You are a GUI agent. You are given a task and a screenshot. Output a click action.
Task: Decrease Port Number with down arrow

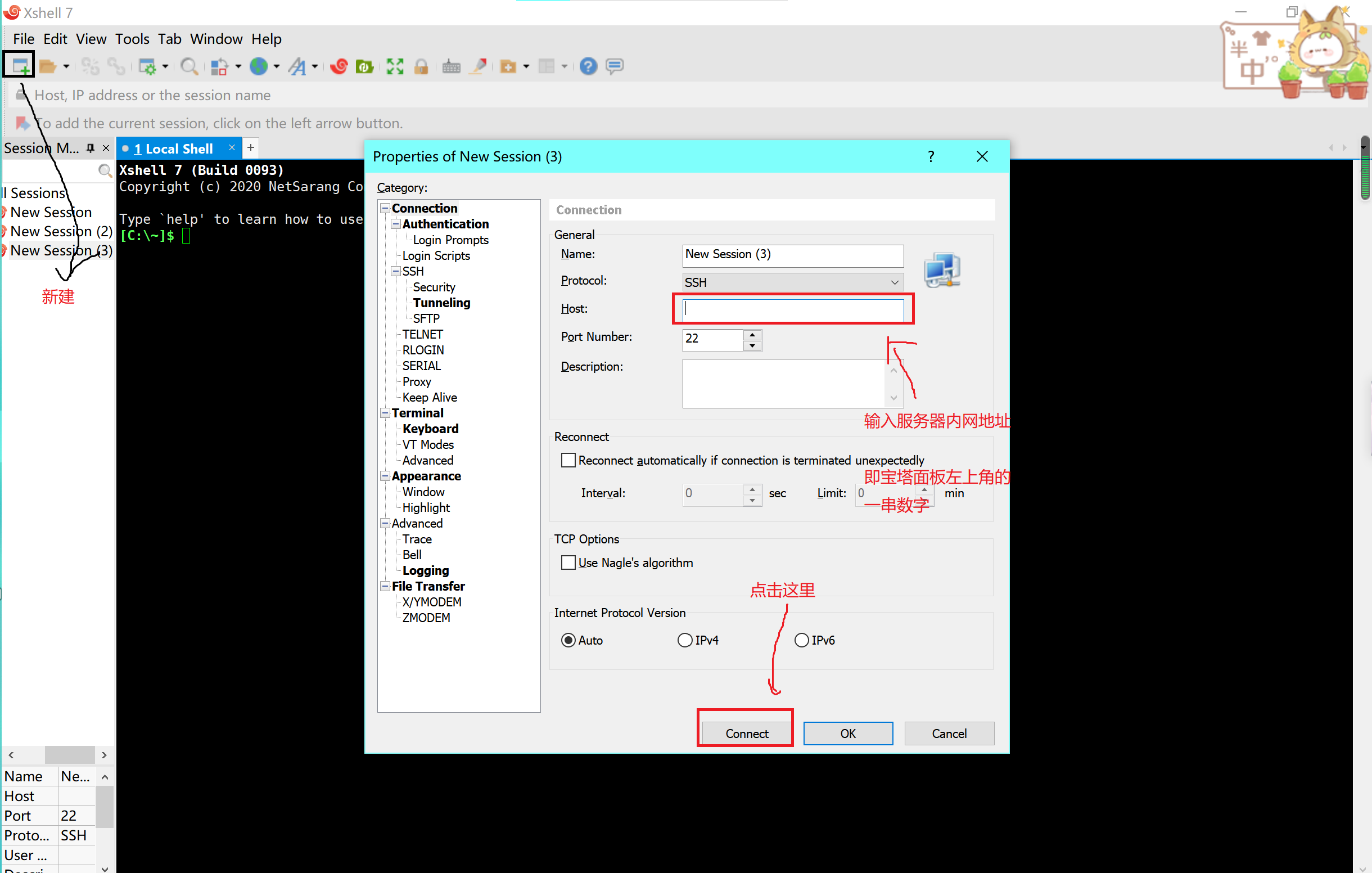tap(752, 346)
